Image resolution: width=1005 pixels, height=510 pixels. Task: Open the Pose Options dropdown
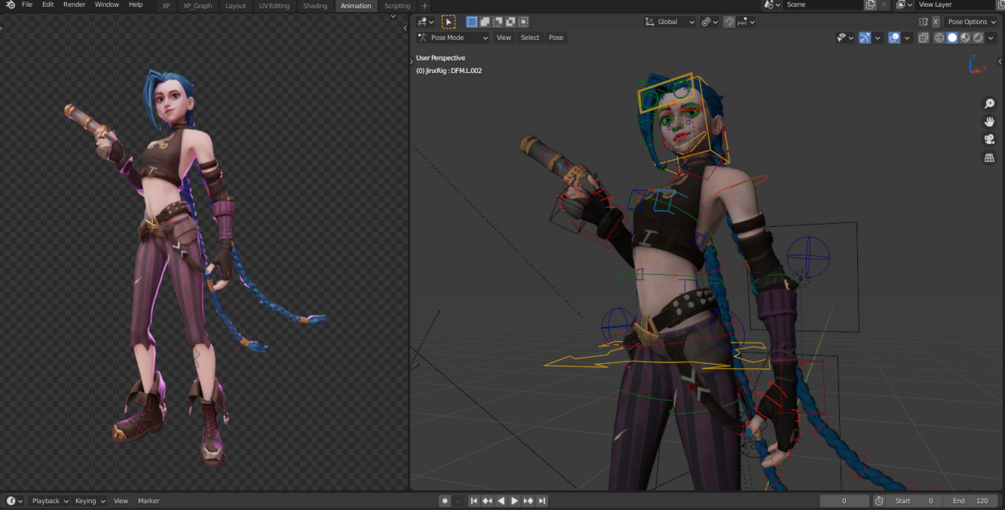pos(972,22)
